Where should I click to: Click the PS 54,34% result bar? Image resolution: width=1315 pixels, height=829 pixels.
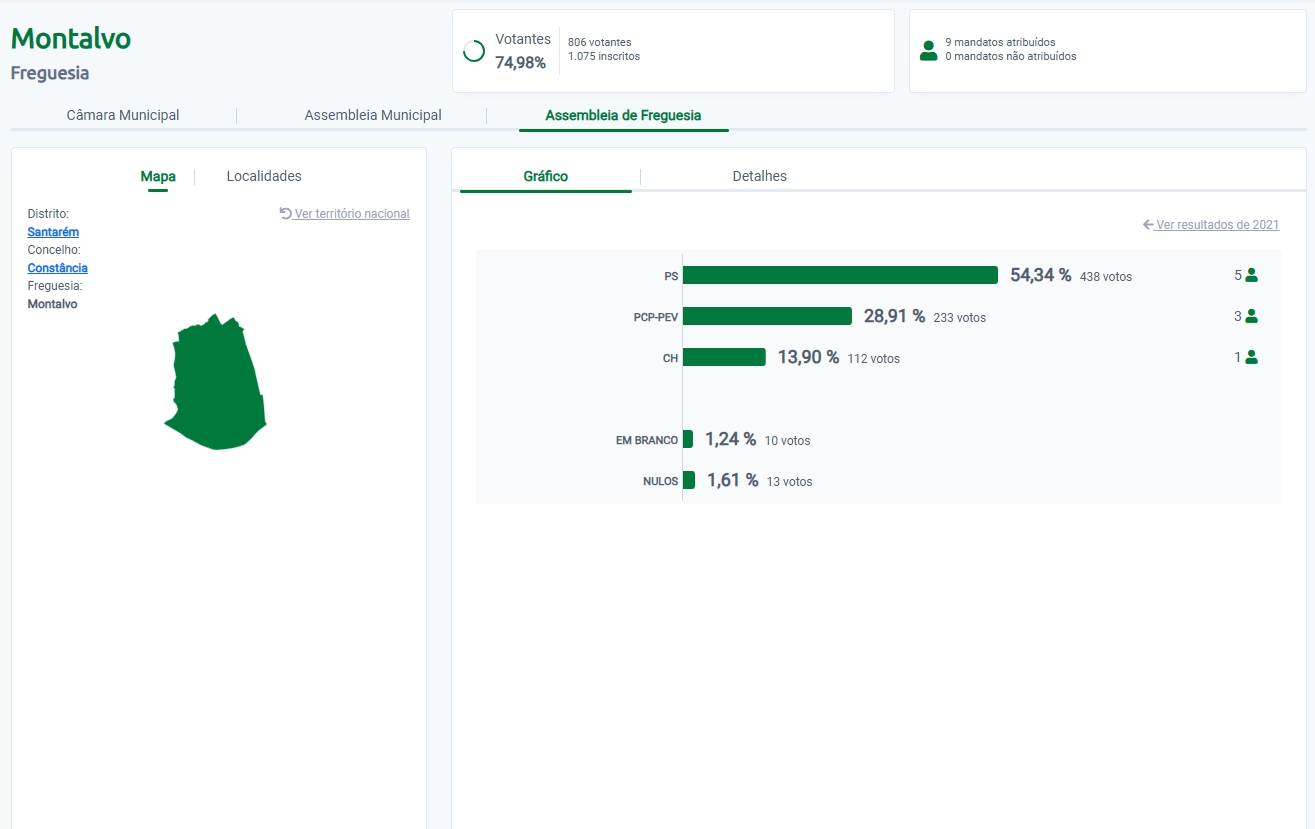click(840, 275)
